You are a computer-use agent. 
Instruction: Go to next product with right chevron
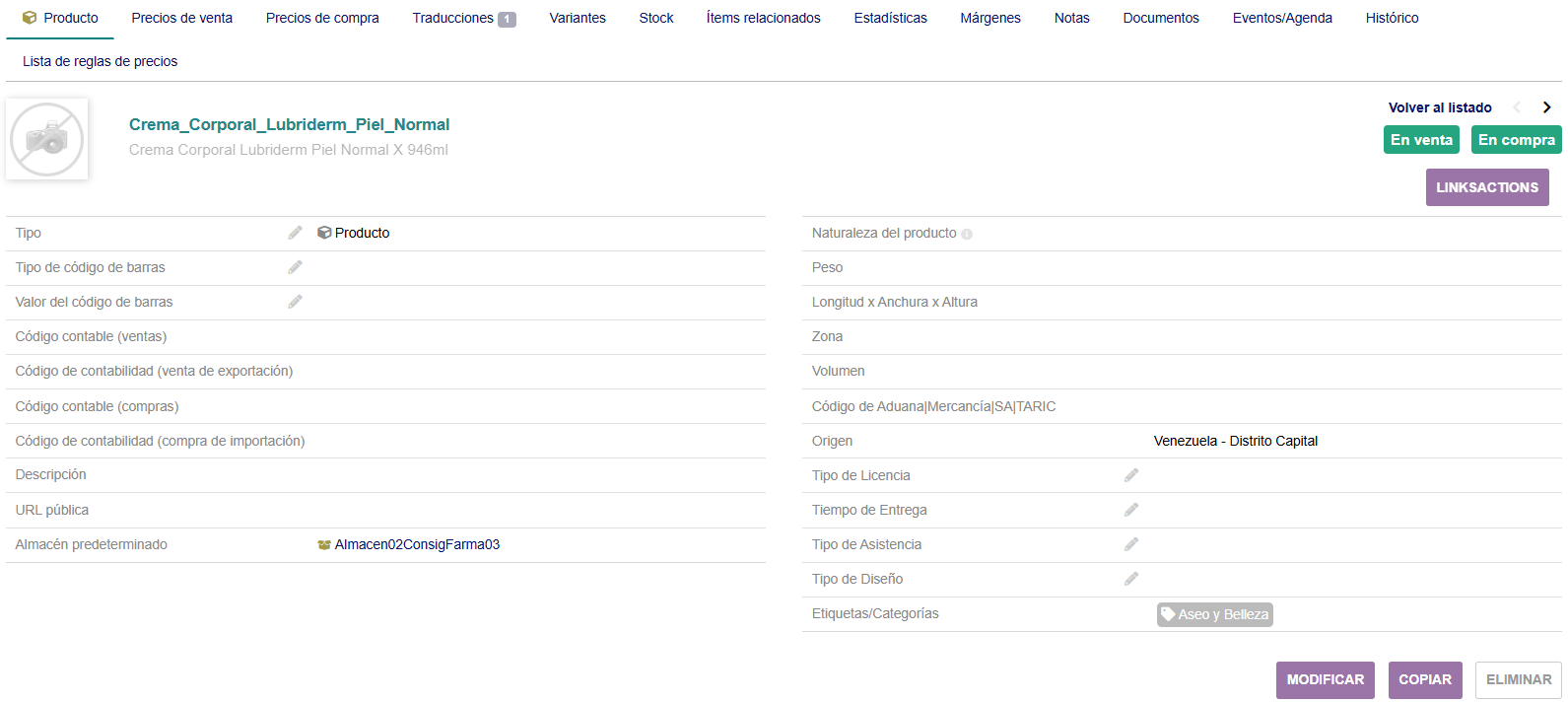1546,107
